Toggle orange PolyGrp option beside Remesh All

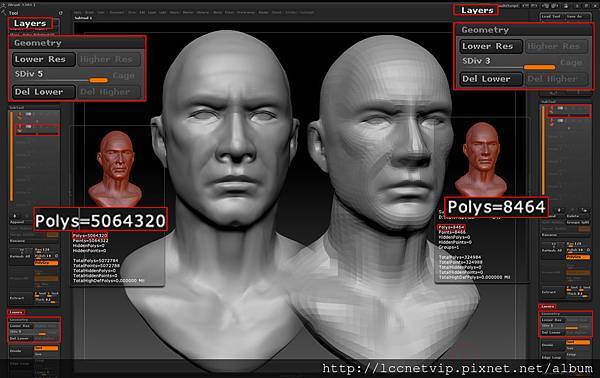pos(46,263)
